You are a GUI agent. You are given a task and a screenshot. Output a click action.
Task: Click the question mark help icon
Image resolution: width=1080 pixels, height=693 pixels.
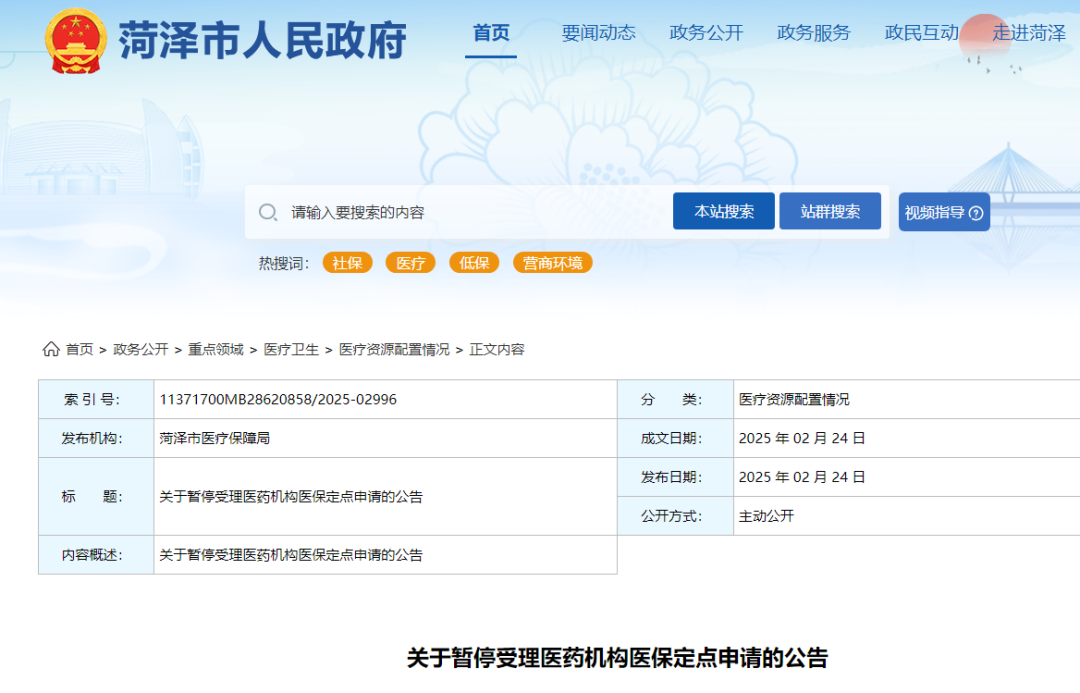click(976, 213)
